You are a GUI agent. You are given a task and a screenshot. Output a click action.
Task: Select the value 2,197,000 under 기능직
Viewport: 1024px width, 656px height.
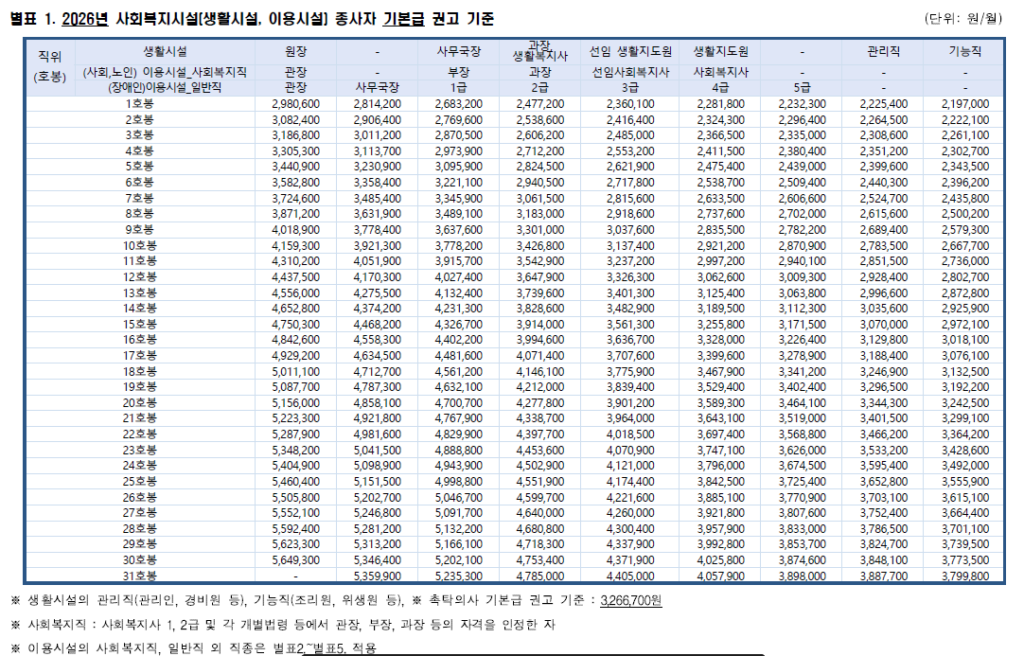(965, 104)
